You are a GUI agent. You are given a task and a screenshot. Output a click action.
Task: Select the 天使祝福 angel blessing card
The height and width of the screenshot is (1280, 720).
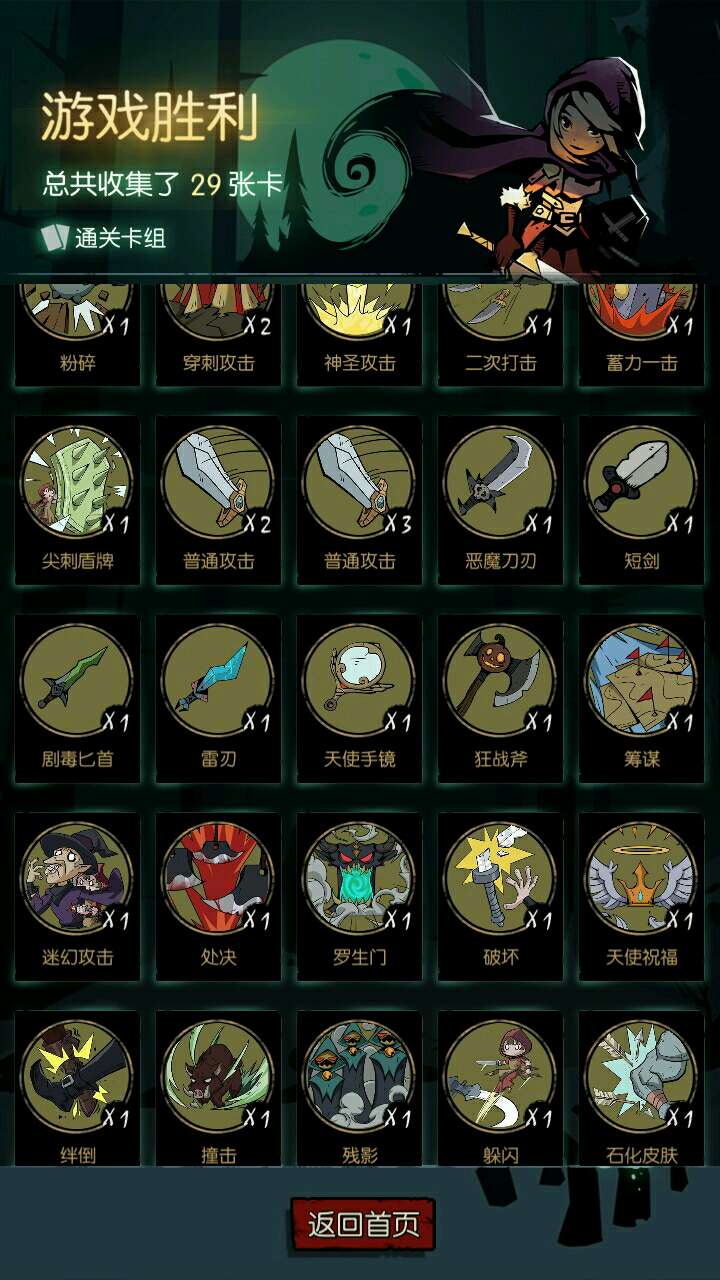[641, 895]
